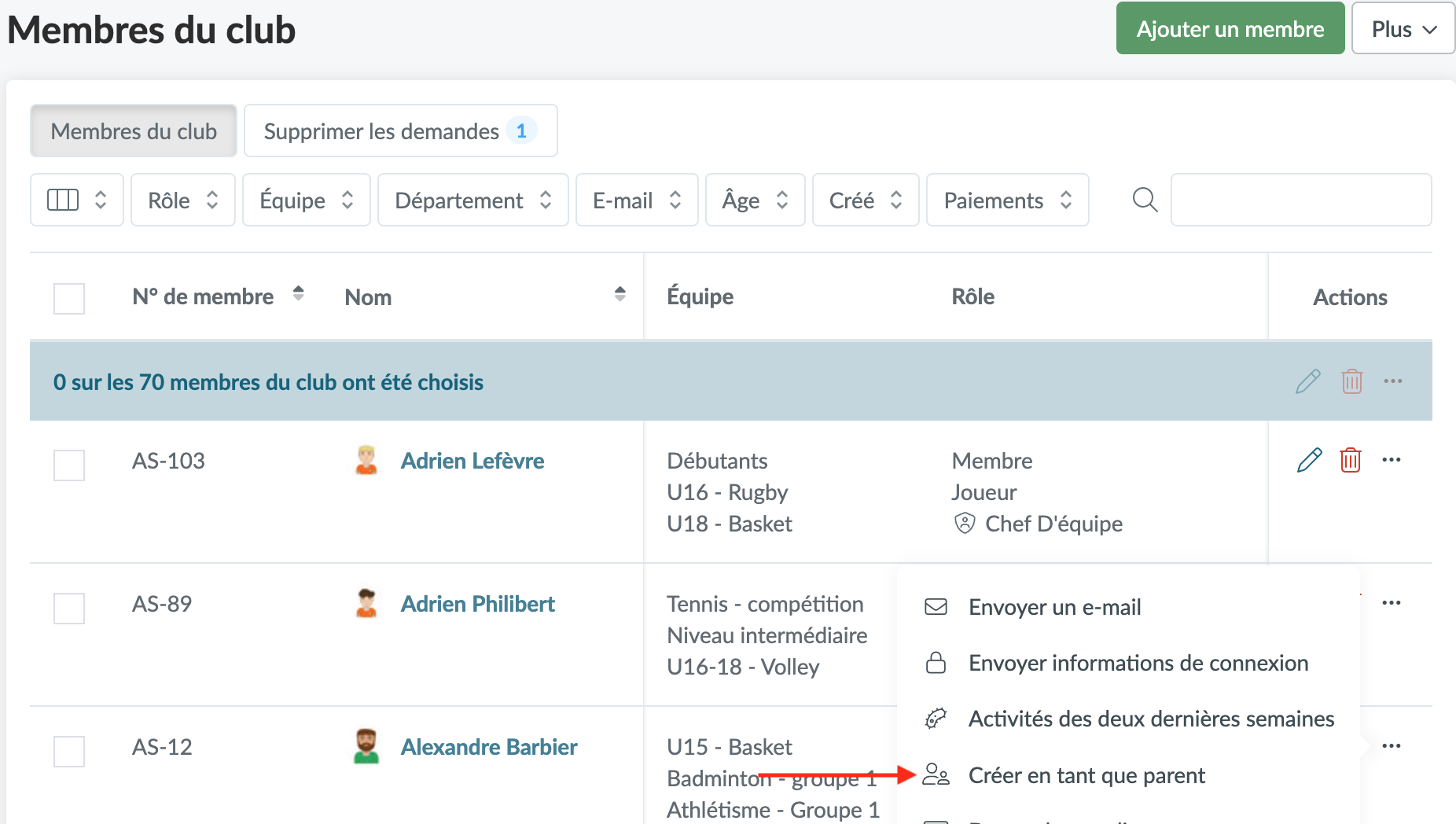This screenshot has width=1456, height=824.
Task: Click the bulk delete trash in selection bar
Action: [x=1351, y=381]
